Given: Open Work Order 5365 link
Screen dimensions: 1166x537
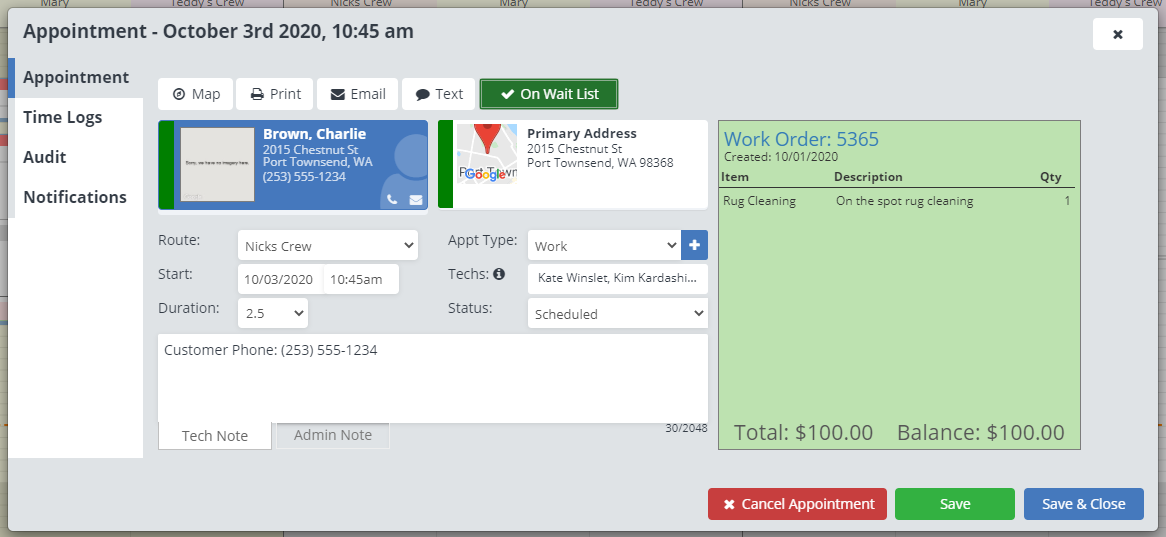Looking at the screenshot, I should 801,139.
